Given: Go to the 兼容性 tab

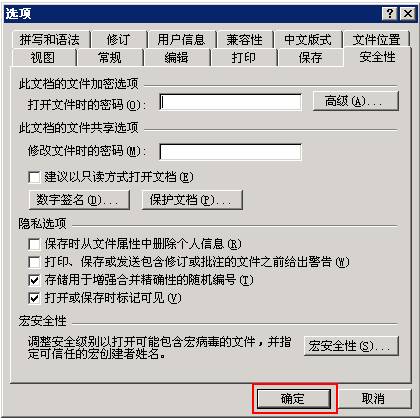Looking at the screenshot, I should click(x=245, y=40).
